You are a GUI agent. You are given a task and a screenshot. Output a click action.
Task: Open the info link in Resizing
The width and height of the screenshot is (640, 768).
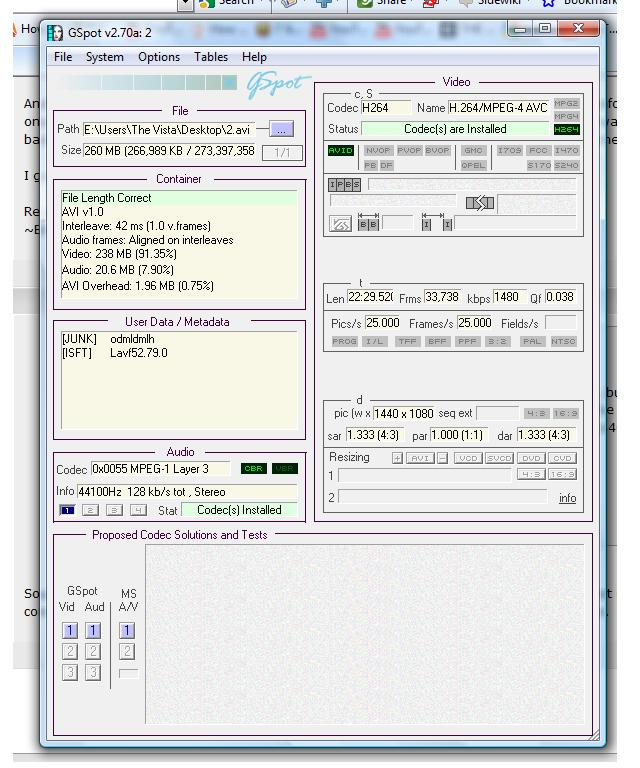point(567,498)
